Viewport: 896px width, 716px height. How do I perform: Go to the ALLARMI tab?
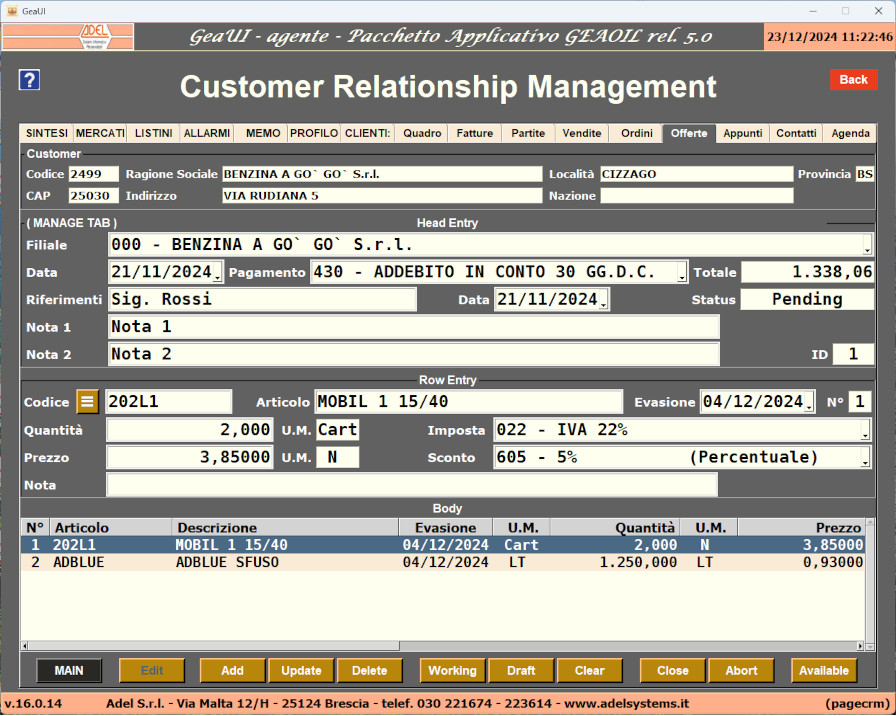pyautogui.click(x=206, y=133)
